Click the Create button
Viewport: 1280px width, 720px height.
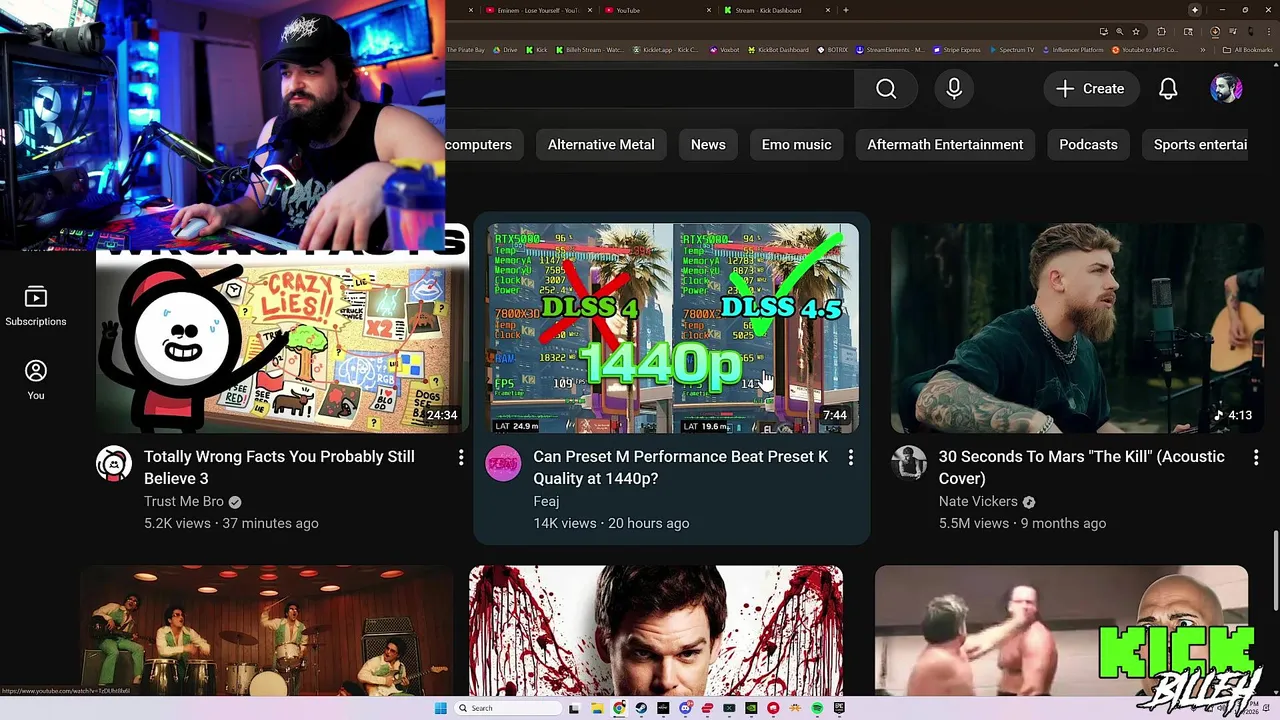point(1090,89)
